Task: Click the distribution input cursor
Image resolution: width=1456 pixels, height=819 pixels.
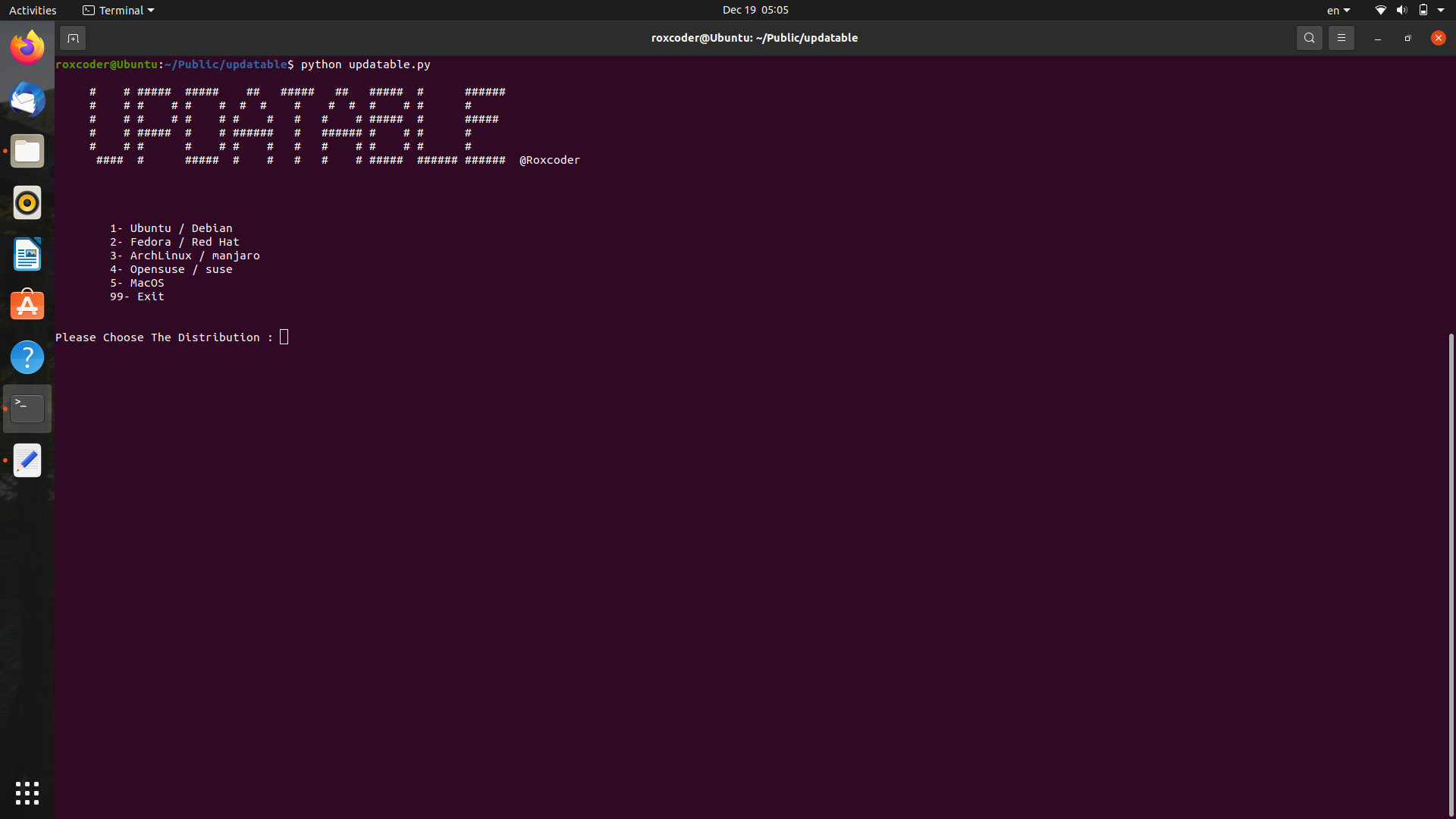Action: pos(284,337)
